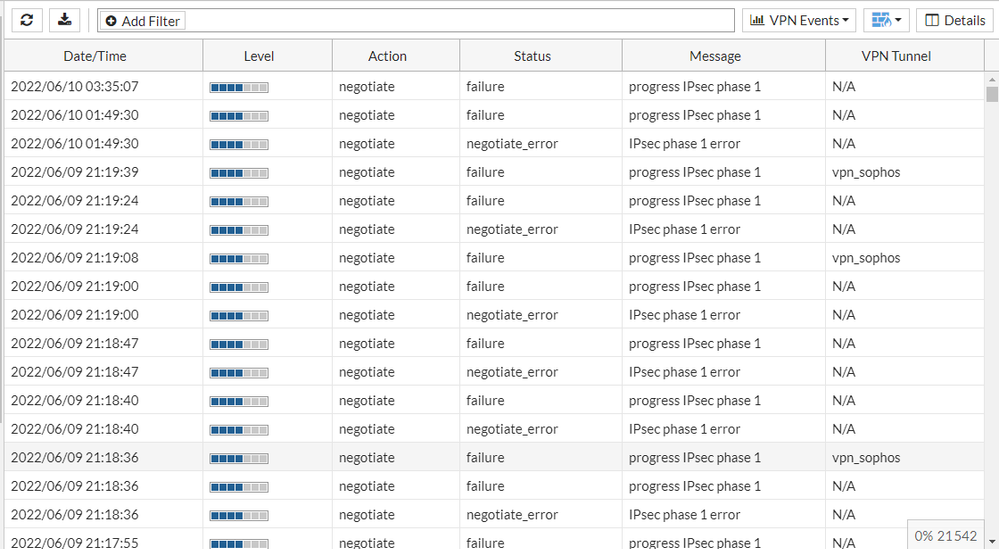Expand the log source dropdown arrow

[x=899, y=21]
